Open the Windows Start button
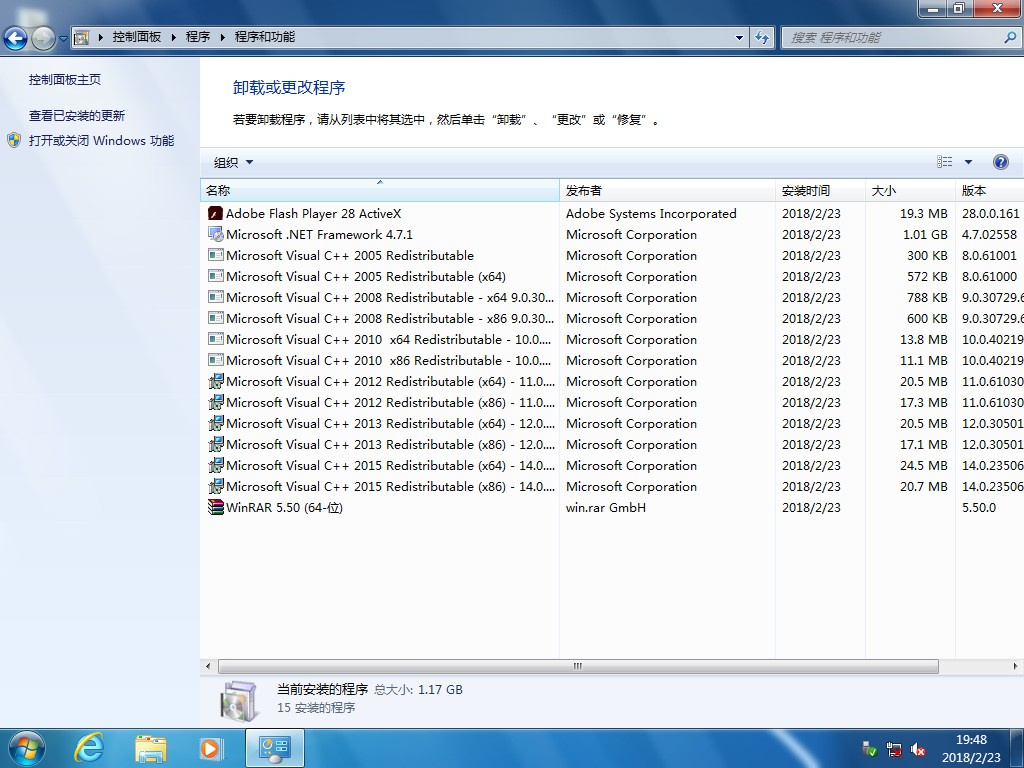The width and height of the screenshot is (1024, 768). tap(26, 748)
